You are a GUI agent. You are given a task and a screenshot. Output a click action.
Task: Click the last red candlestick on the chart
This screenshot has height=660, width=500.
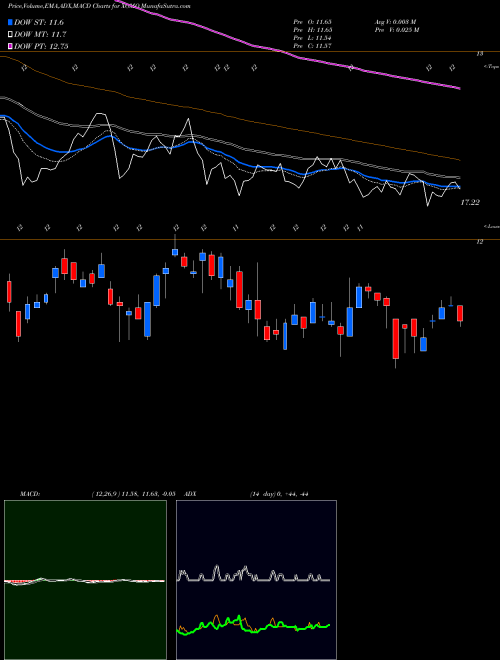(x=460, y=314)
